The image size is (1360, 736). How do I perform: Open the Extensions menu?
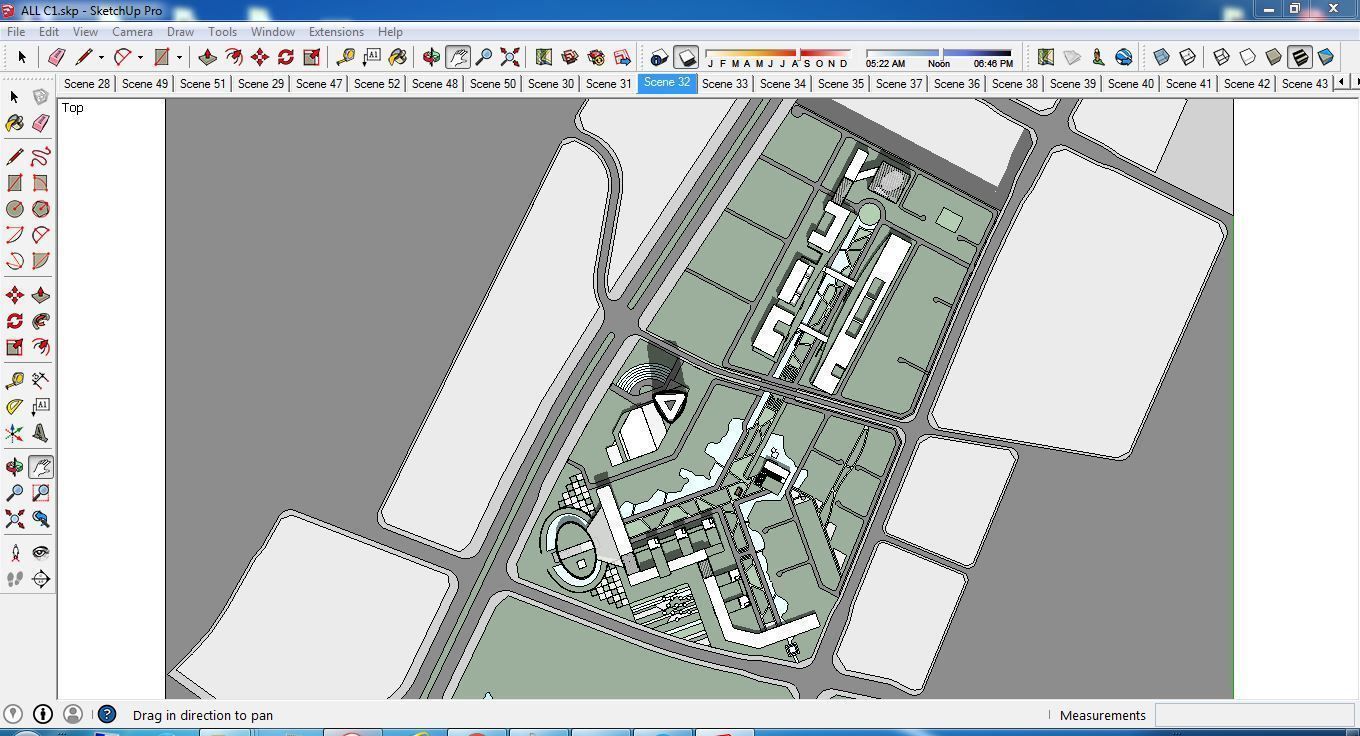pos(336,31)
